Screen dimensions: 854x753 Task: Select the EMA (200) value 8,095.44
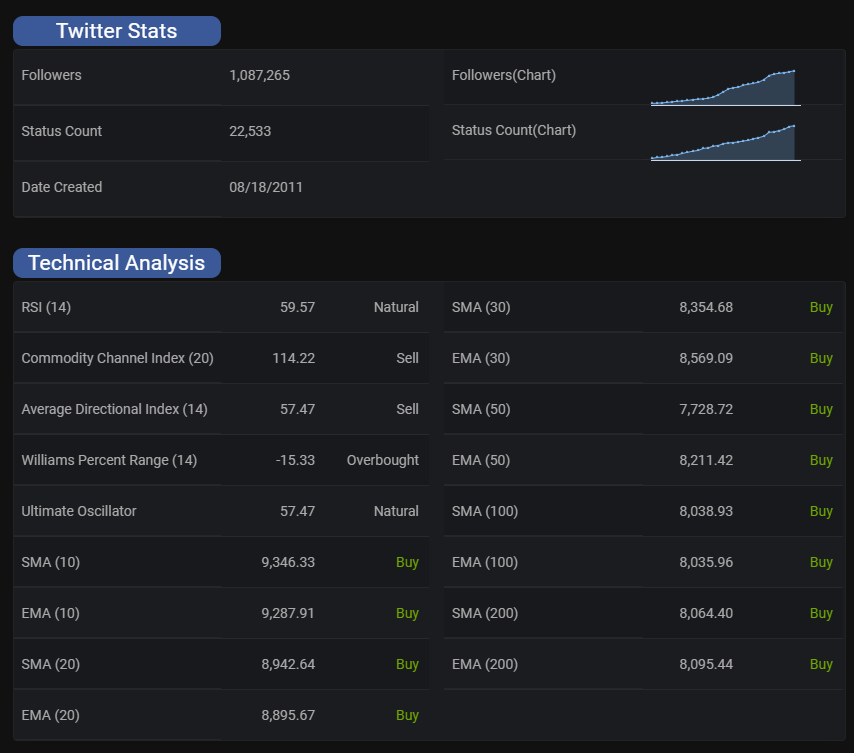point(706,665)
